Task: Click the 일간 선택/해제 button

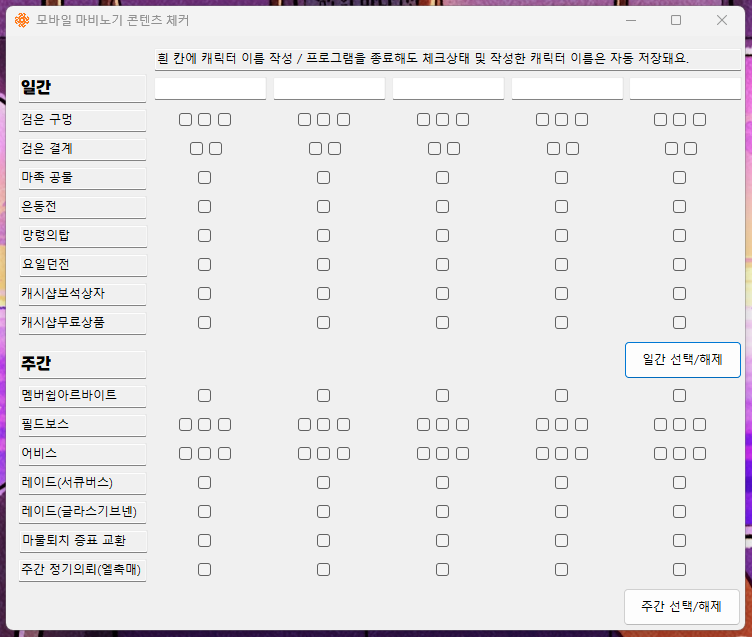Action: pyautogui.click(x=682, y=360)
